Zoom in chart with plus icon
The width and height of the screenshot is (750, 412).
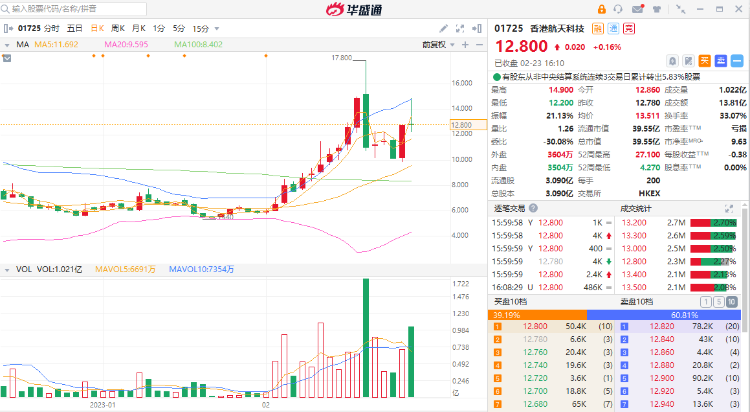pos(465,45)
